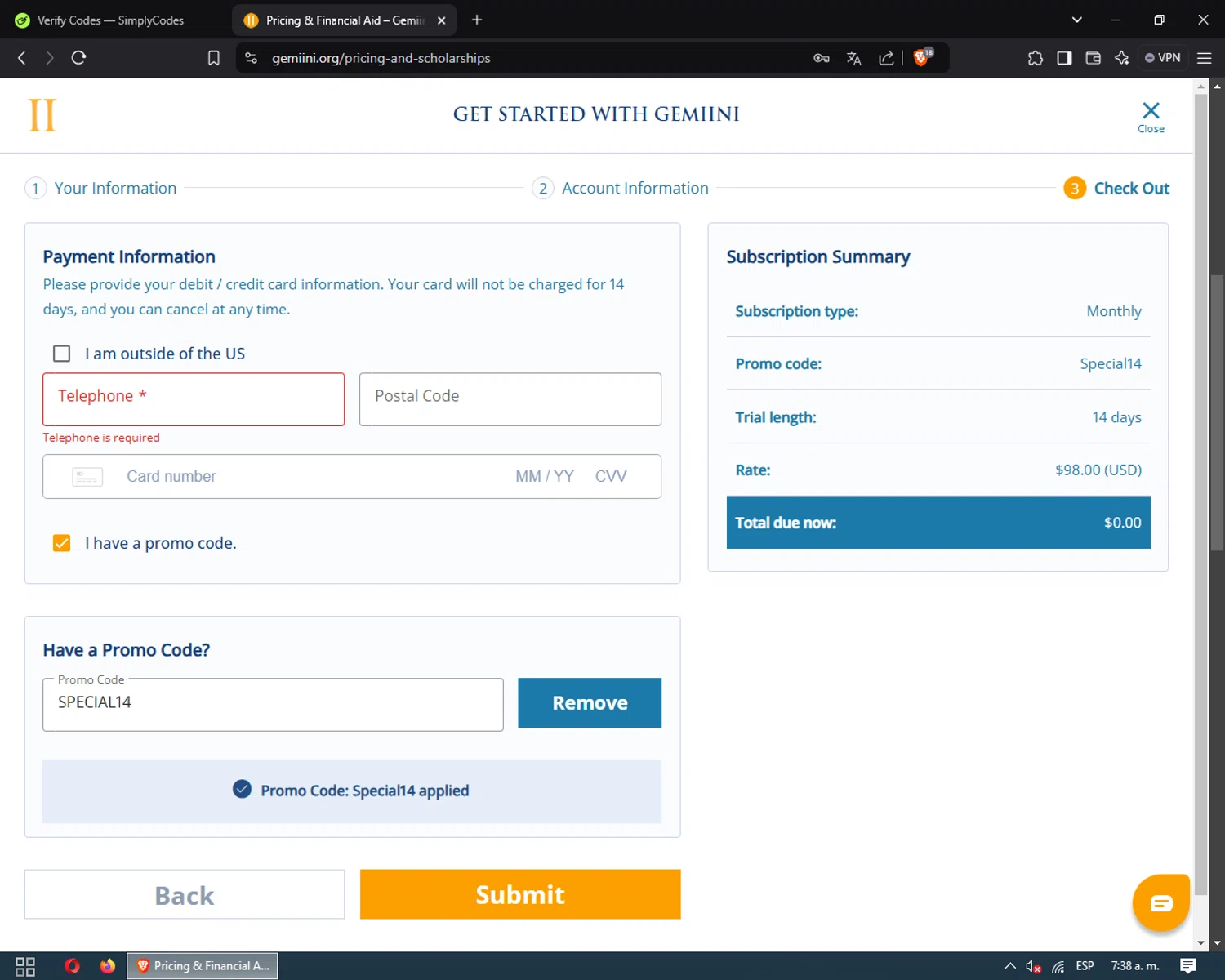Go to step 1 Your Information
The image size is (1225, 980).
pos(101,189)
